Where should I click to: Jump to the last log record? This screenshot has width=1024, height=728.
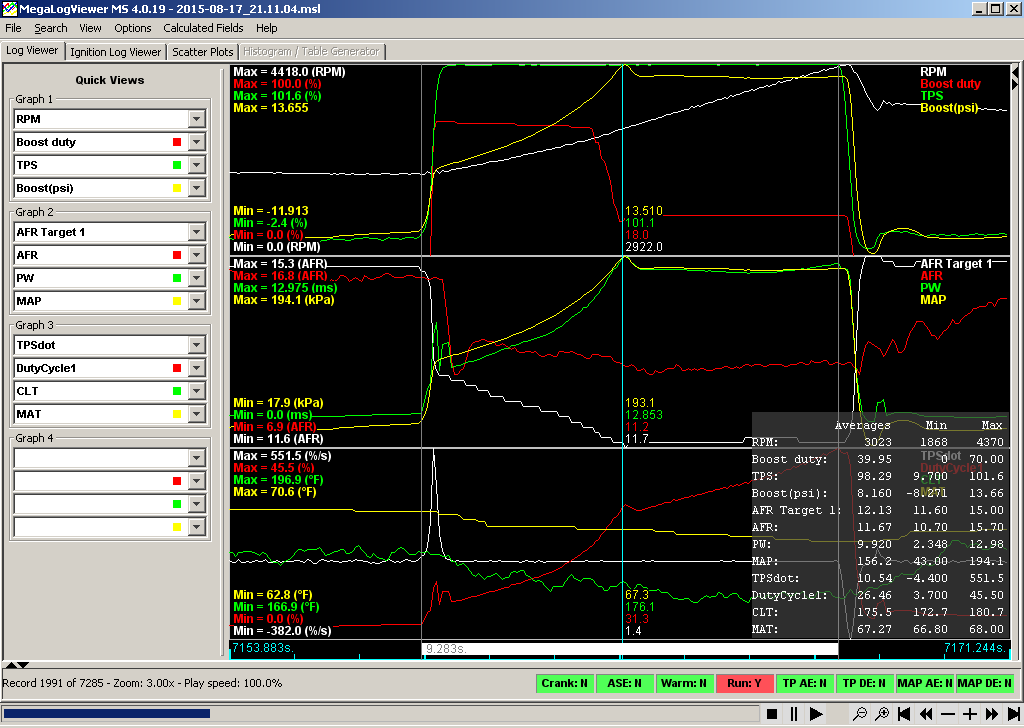(1013, 714)
